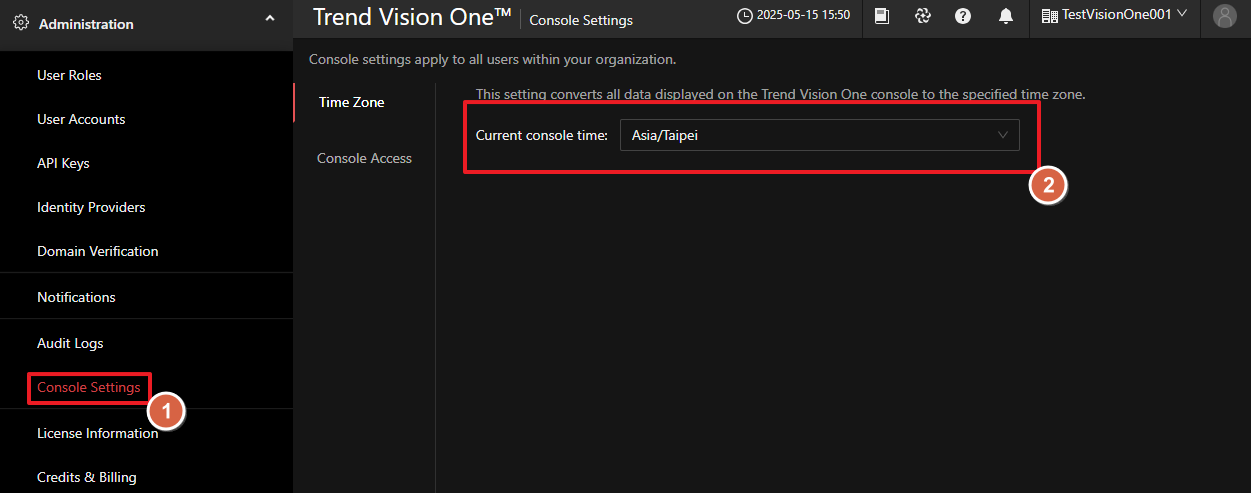
Task: Switch to the Console Access tab
Action: point(364,158)
